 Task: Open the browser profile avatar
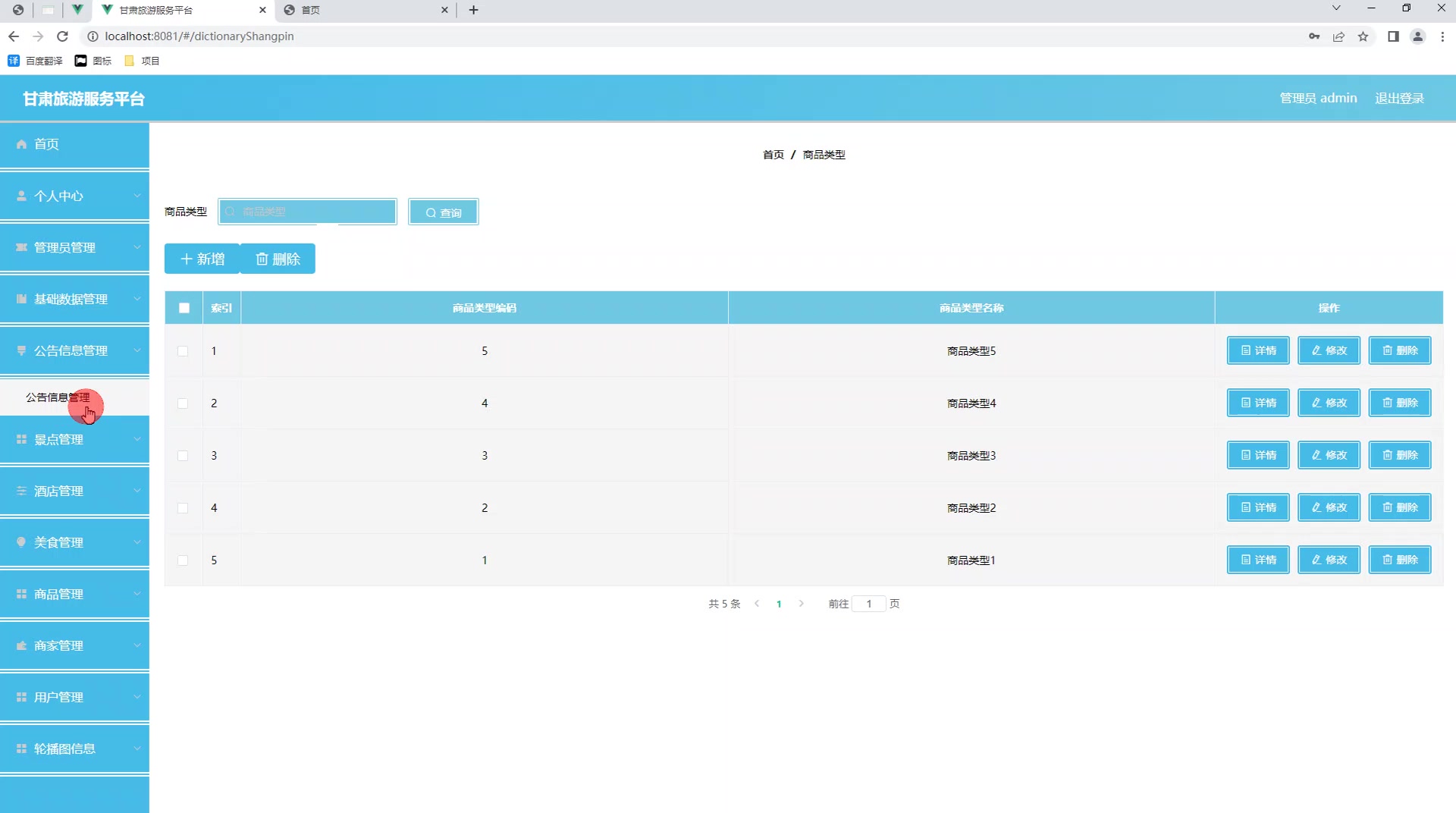coord(1417,36)
